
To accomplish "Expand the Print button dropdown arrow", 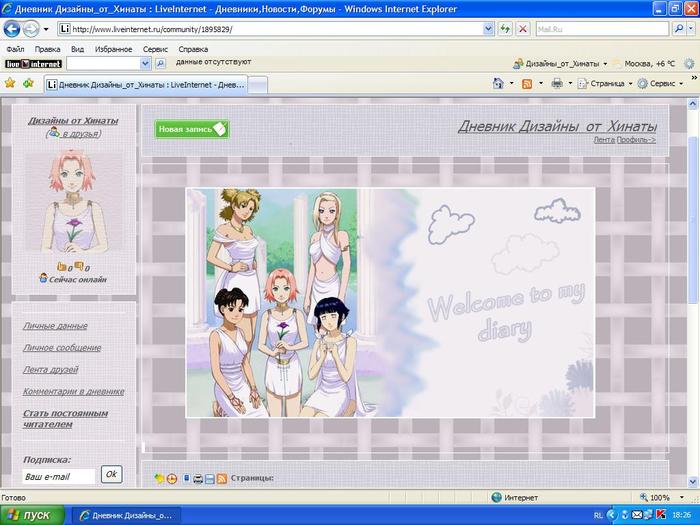I will [570, 83].
